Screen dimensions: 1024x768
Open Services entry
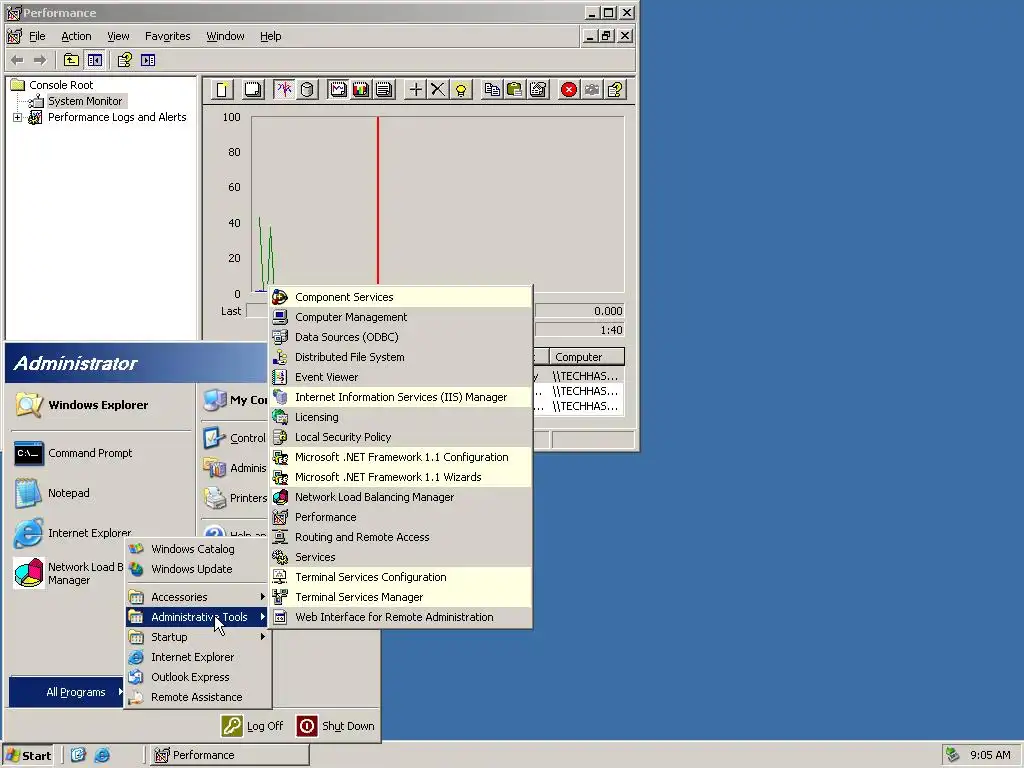(x=400, y=557)
